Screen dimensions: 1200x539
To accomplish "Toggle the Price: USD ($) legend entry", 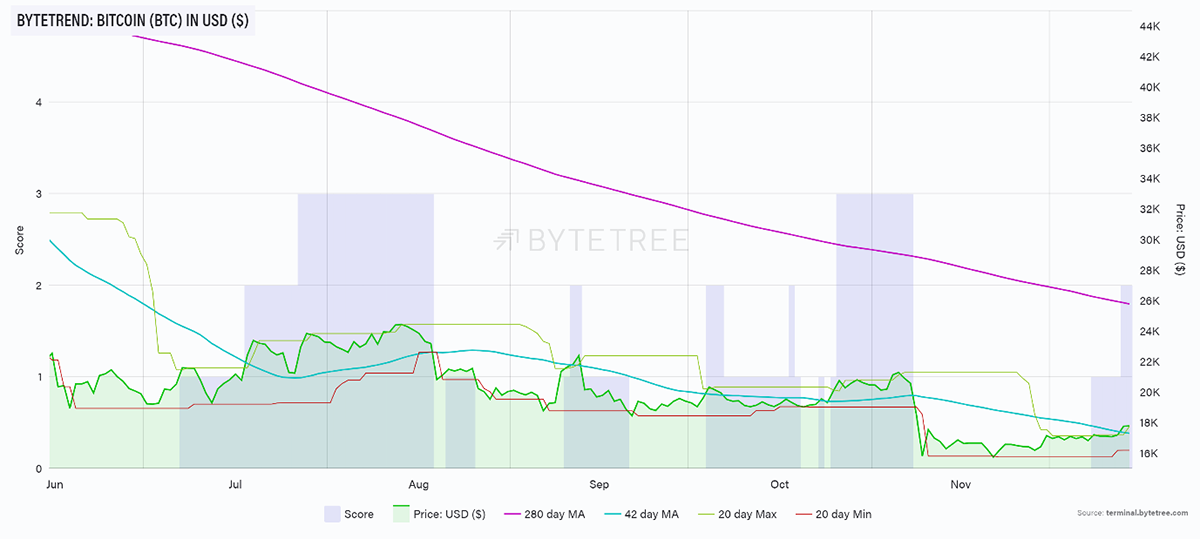I will [x=440, y=514].
